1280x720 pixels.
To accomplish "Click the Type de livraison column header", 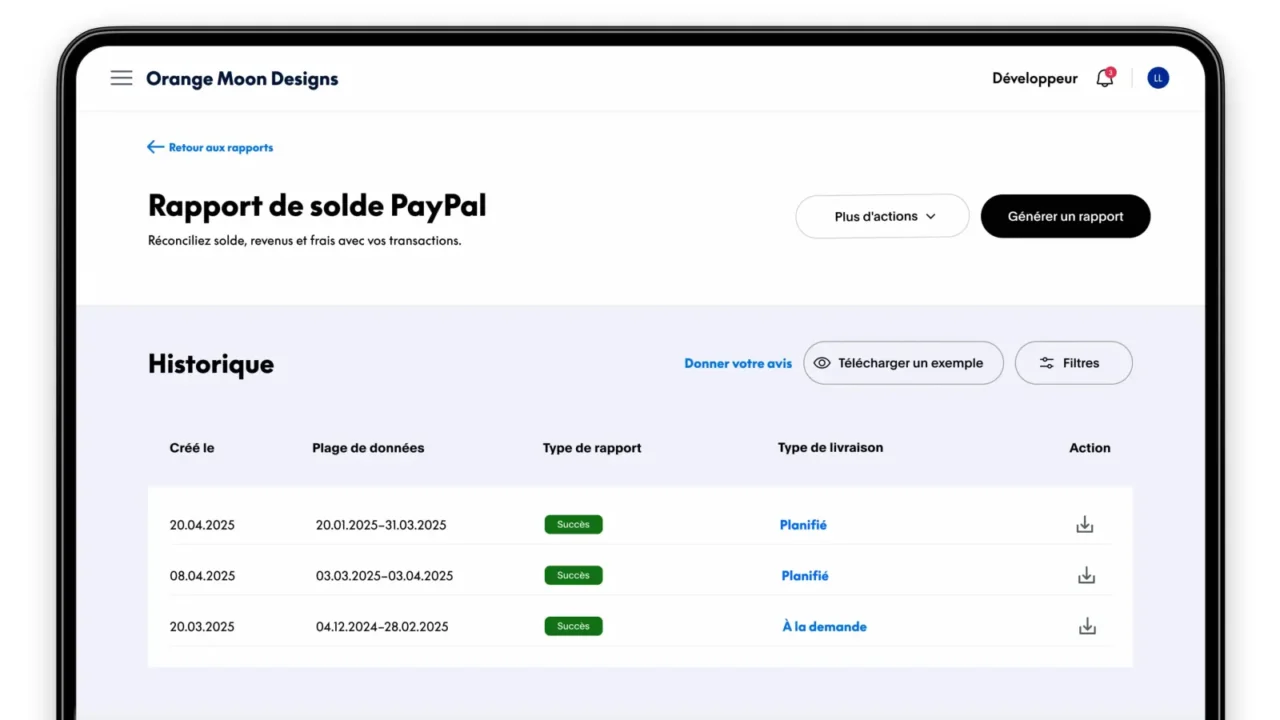I will point(830,448).
